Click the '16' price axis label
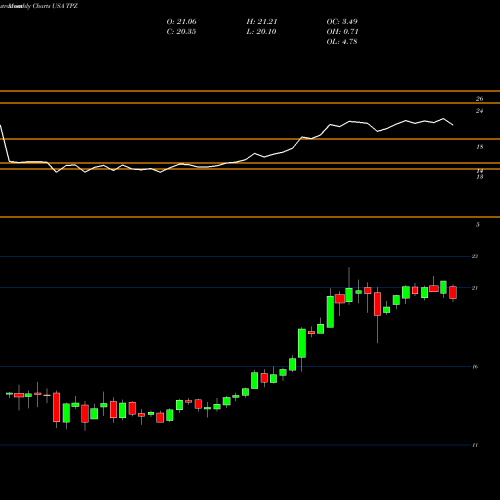The height and width of the screenshot is (500, 500). tap(475, 367)
